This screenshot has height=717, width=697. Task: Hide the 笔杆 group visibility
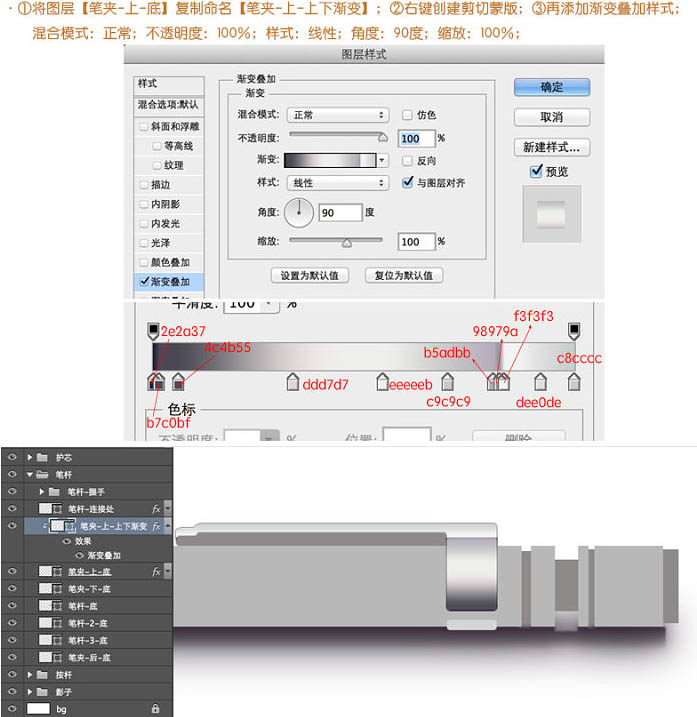(x=12, y=474)
